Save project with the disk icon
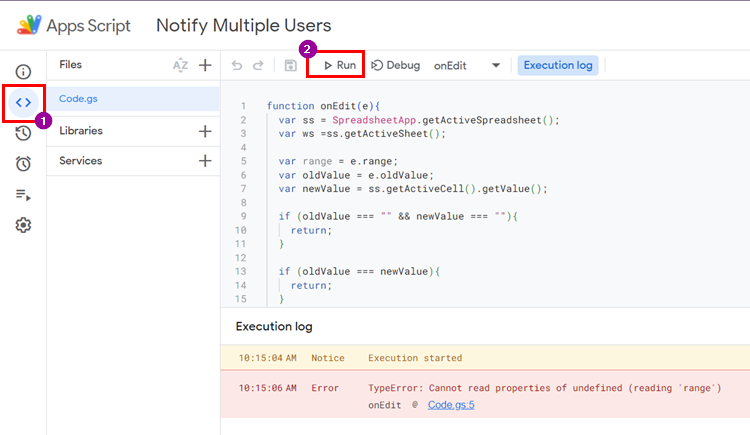 coord(290,65)
